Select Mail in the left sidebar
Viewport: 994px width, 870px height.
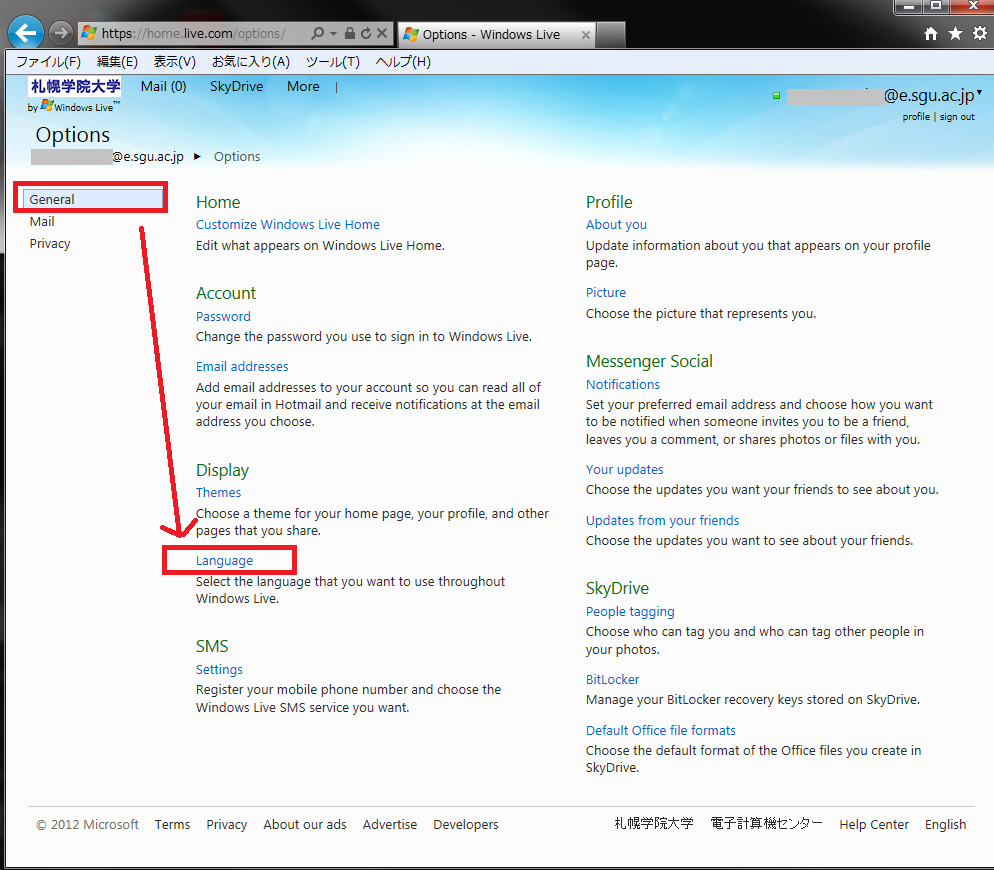[42, 221]
